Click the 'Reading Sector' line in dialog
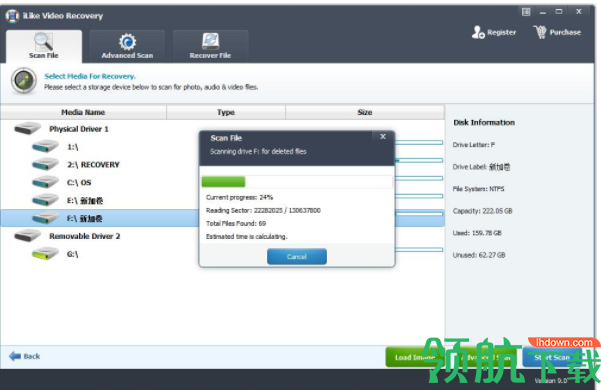The image size is (601, 390). tap(263, 210)
